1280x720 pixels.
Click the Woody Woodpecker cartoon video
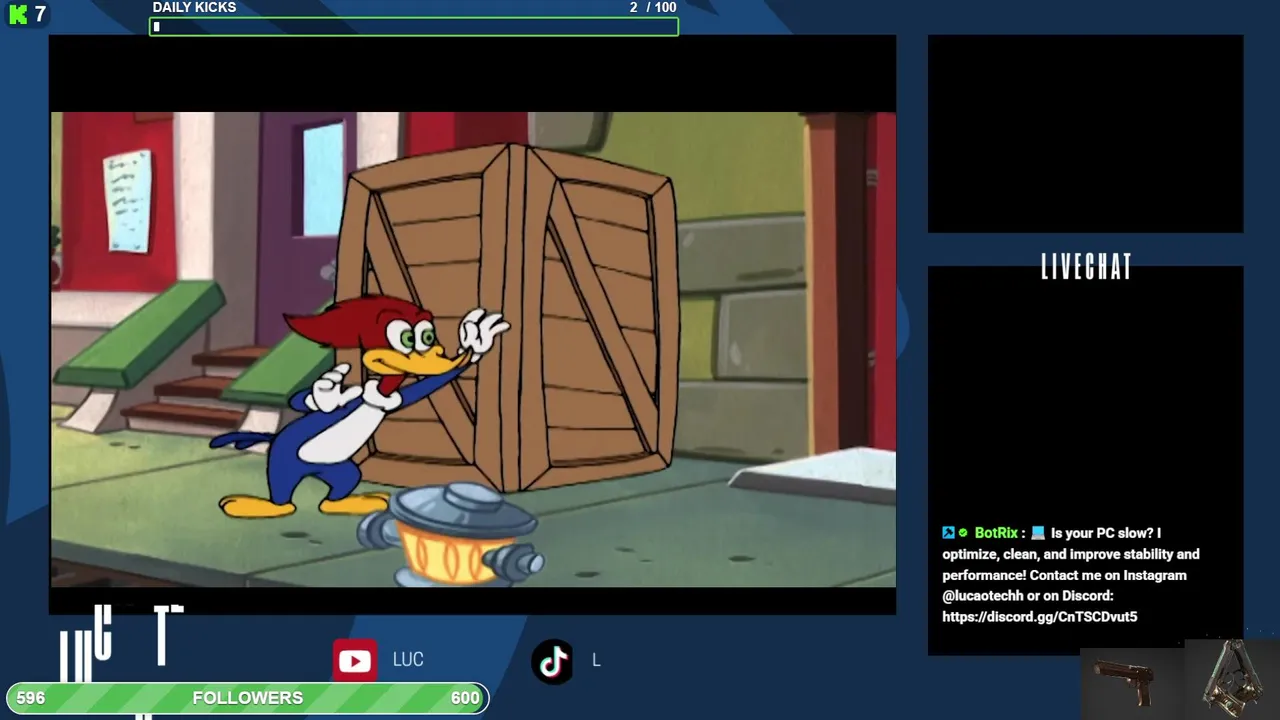[x=473, y=349]
